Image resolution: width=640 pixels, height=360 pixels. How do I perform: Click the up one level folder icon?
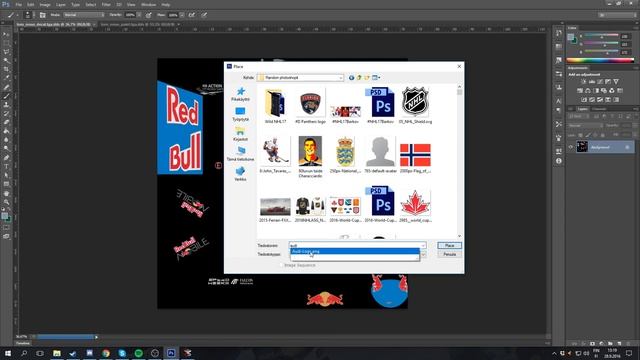coord(359,78)
